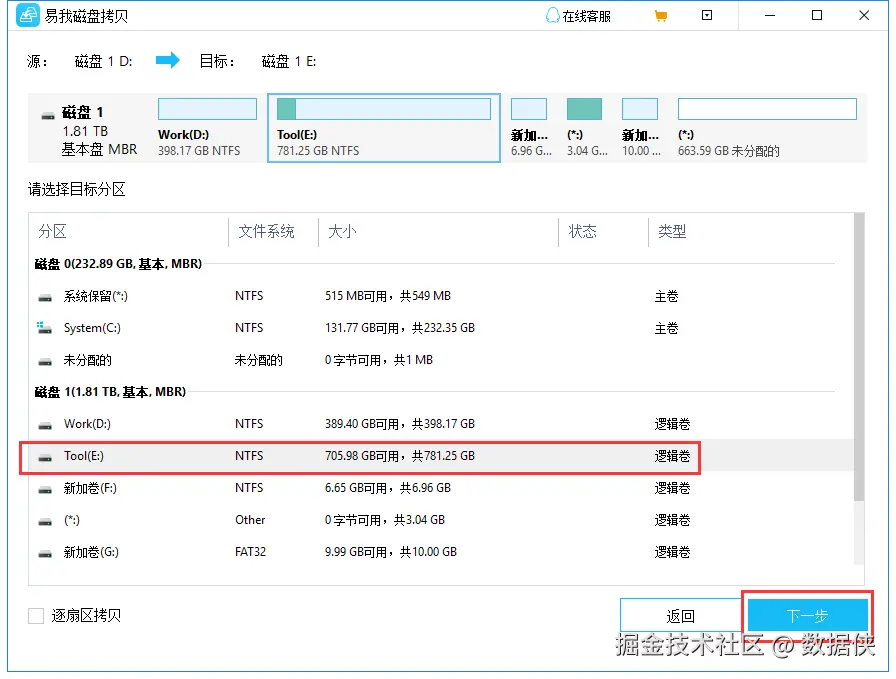Screen dimensions: 896x679
Task: Click the 文件系统 column header
Action: [x=265, y=231]
